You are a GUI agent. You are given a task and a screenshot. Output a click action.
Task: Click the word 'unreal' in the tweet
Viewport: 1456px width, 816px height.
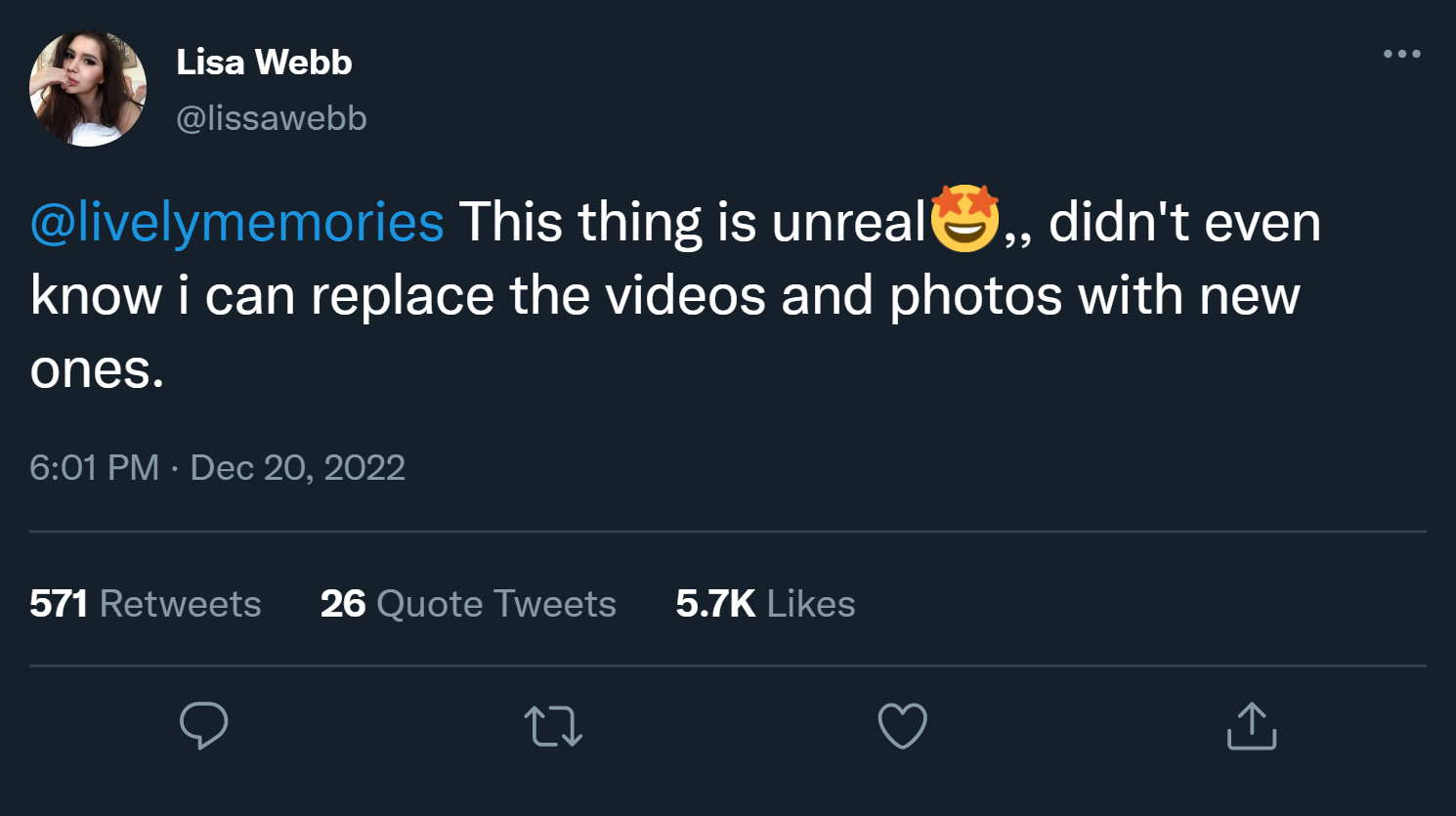point(848,222)
